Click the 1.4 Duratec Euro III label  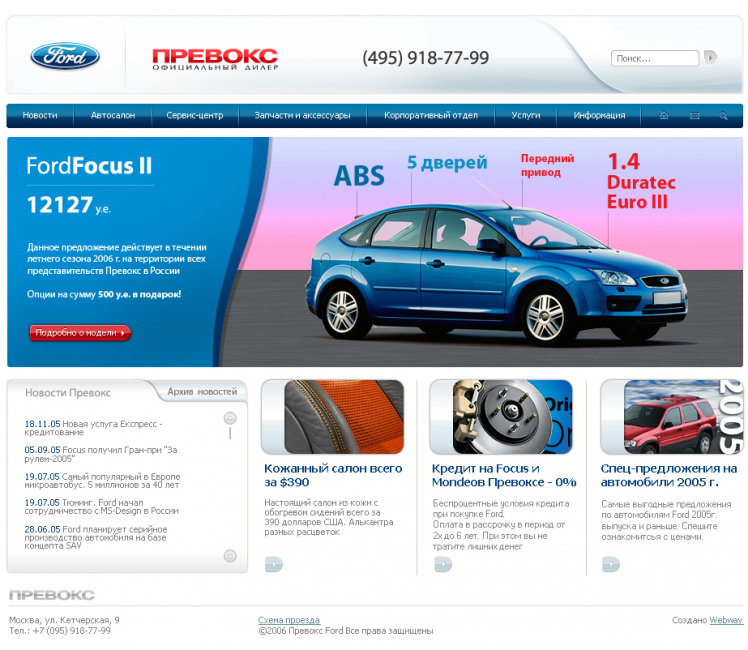pos(641,181)
